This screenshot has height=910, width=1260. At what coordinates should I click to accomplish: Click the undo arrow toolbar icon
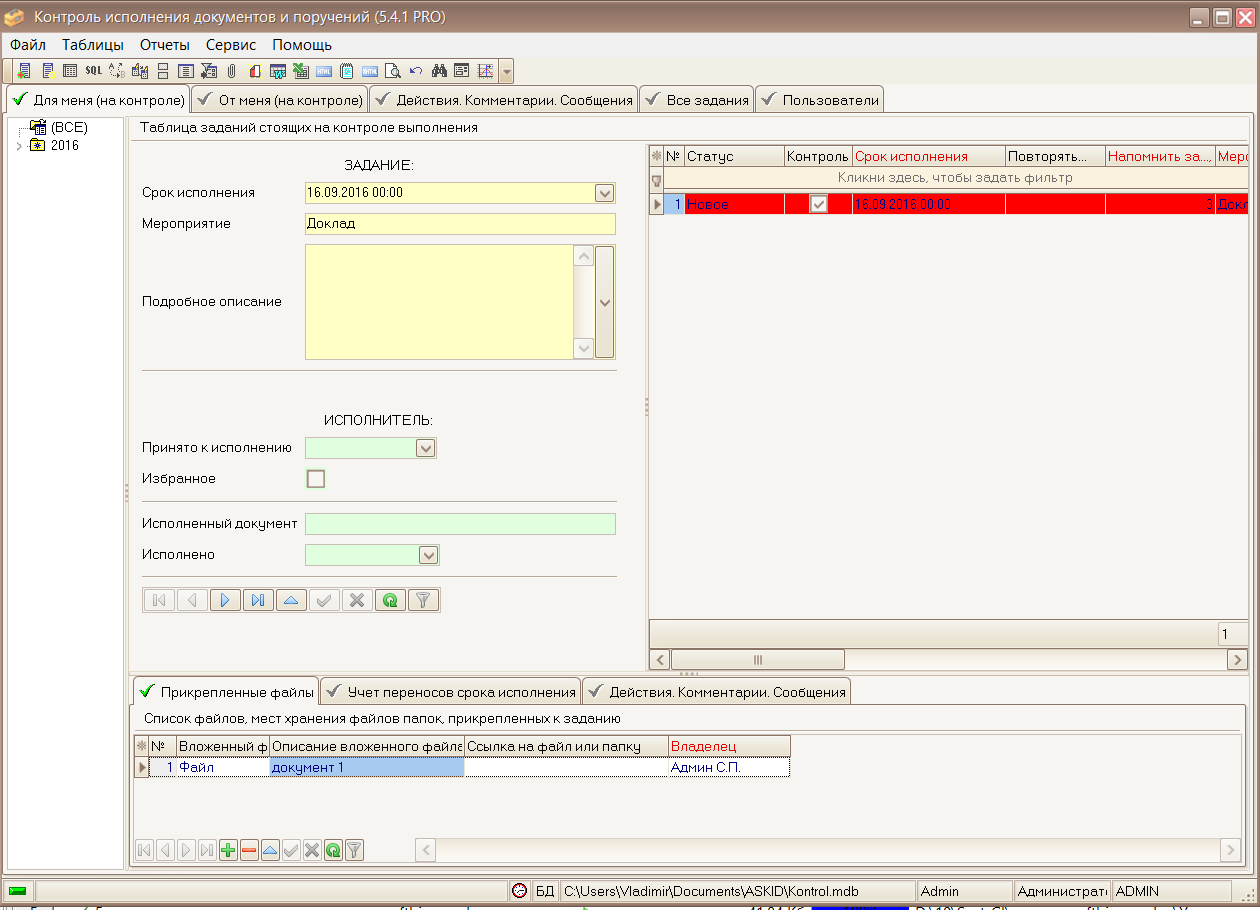point(416,71)
